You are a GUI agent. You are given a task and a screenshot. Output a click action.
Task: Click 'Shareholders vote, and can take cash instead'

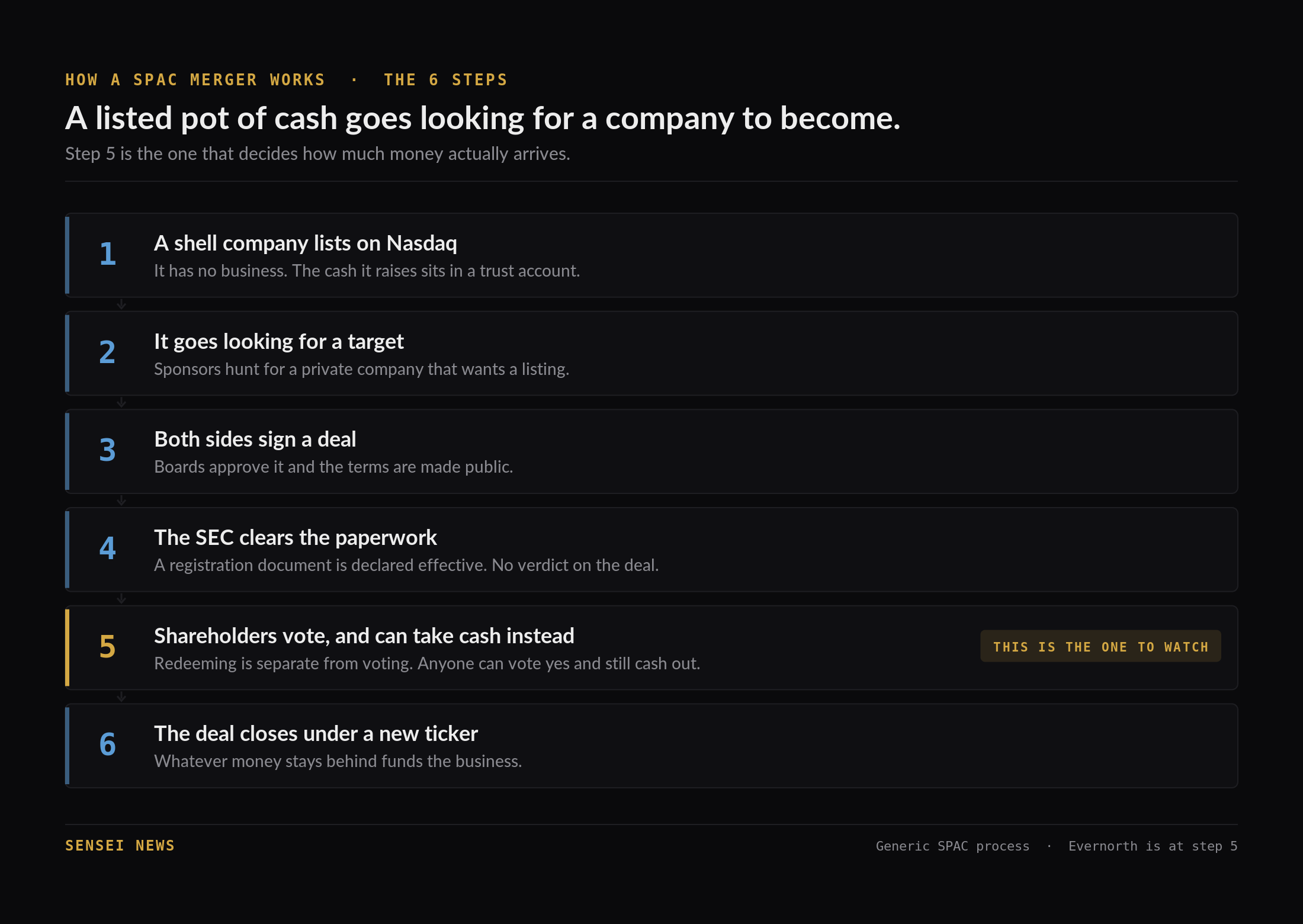click(x=364, y=636)
